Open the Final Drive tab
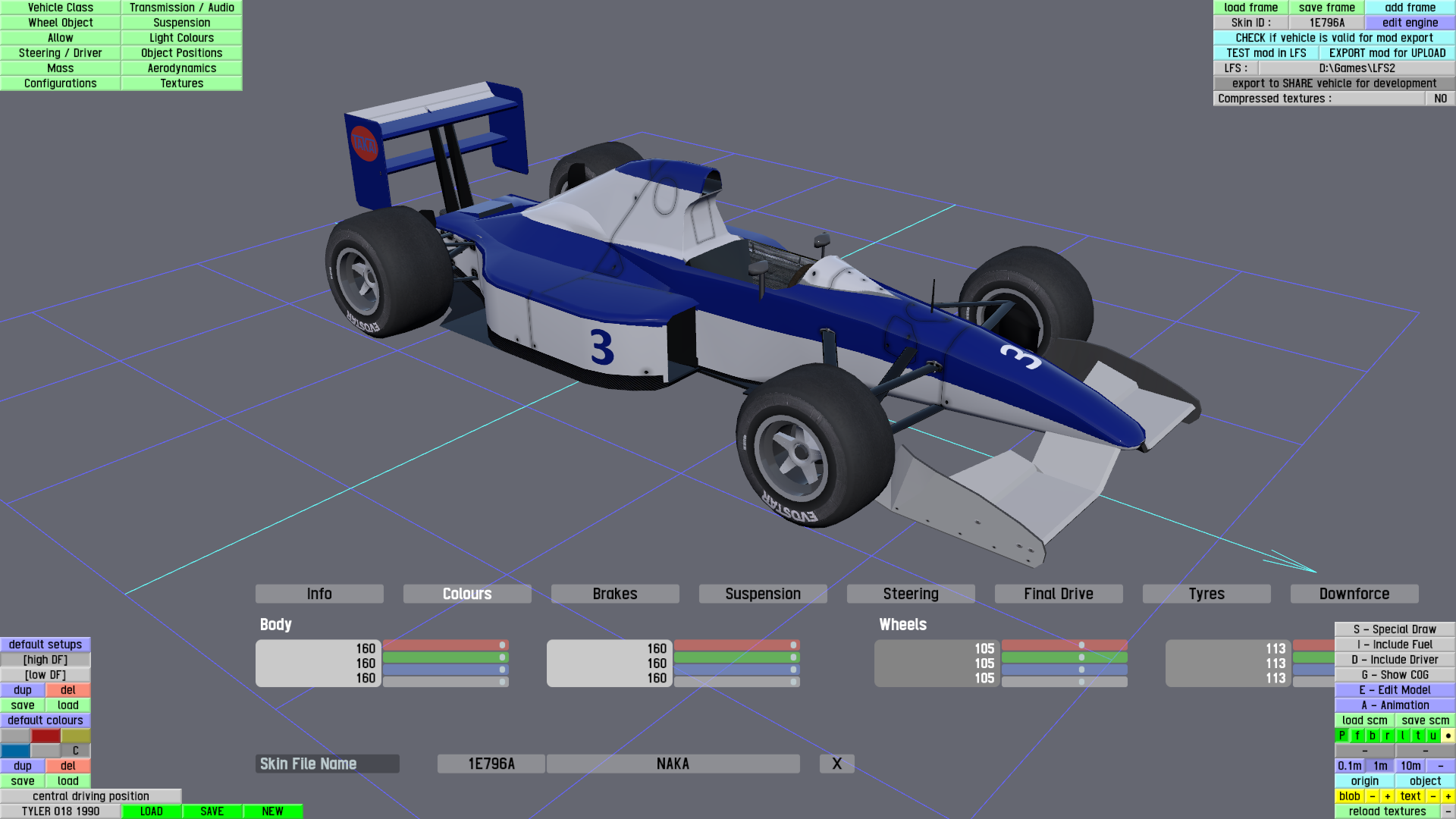Screen dimensions: 1456x819 pyautogui.click(x=1059, y=594)
